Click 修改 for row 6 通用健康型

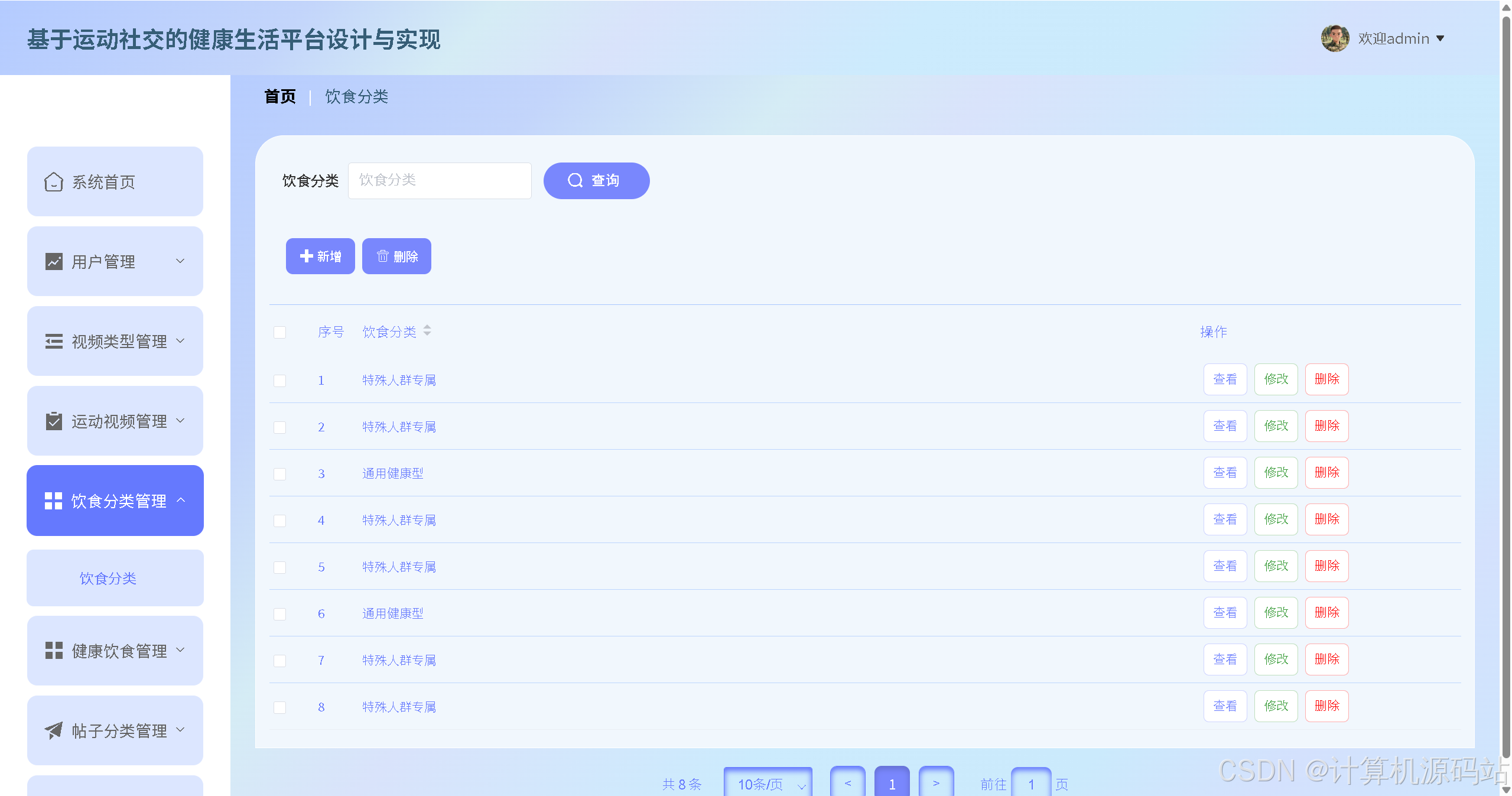point(1276,612)
